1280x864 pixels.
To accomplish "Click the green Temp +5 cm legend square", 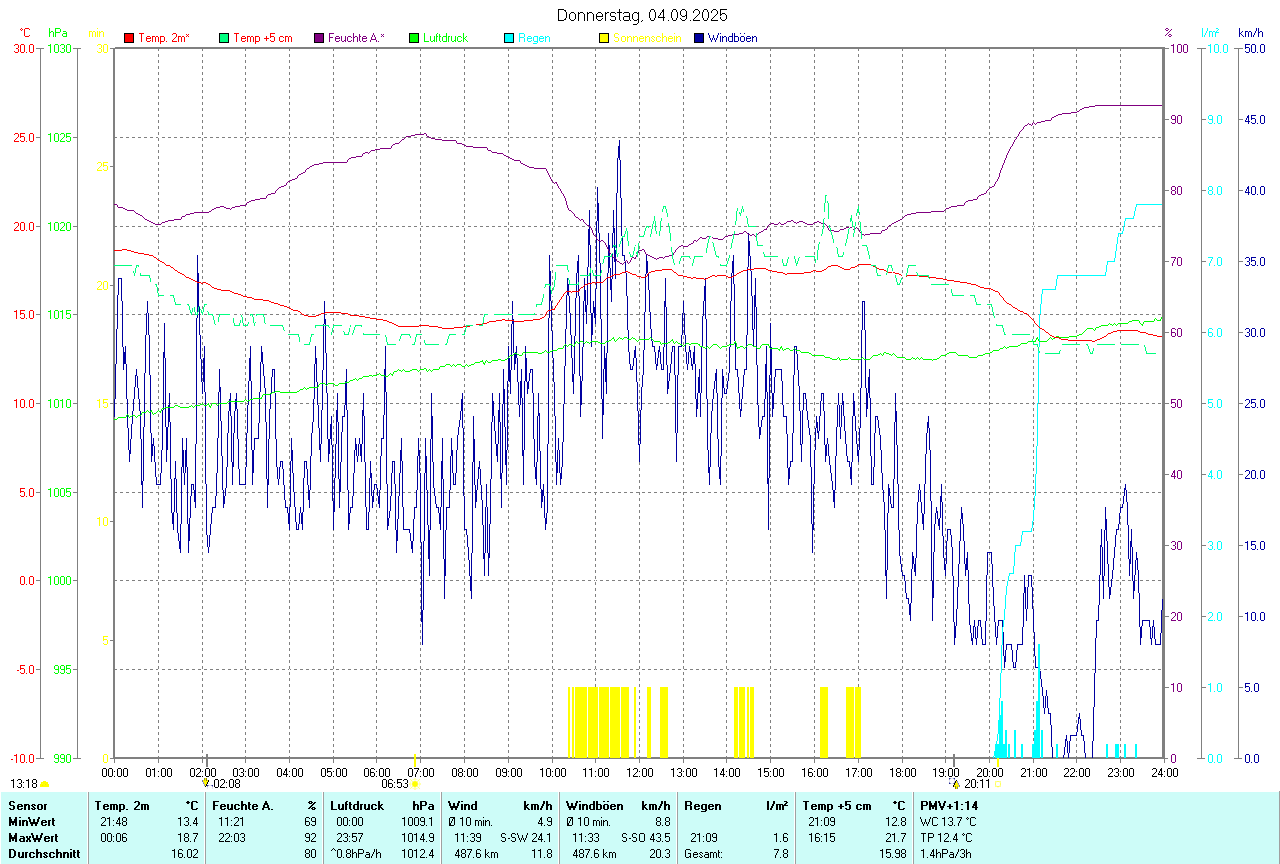I will (224, 38).
